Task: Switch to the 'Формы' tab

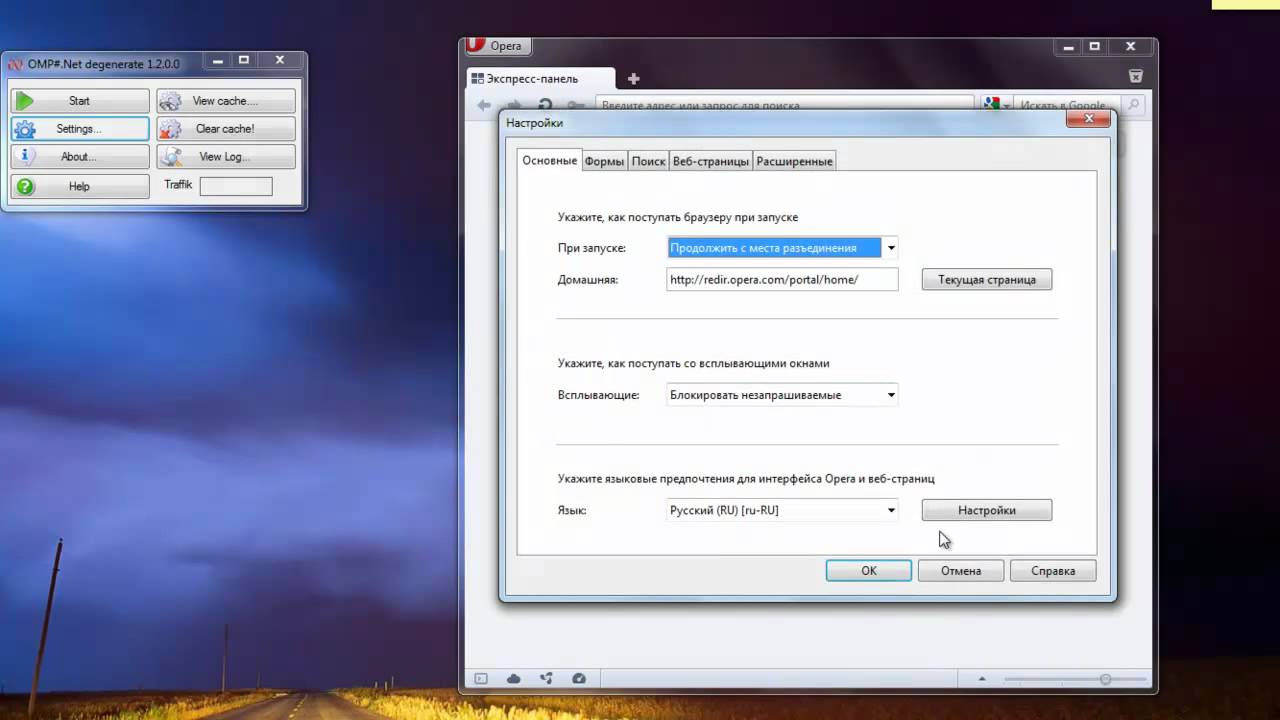Action: pos(604,161)
